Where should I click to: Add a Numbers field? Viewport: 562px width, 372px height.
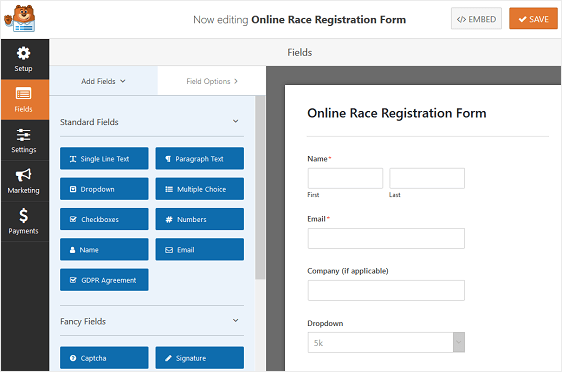(x=200, y=219)
